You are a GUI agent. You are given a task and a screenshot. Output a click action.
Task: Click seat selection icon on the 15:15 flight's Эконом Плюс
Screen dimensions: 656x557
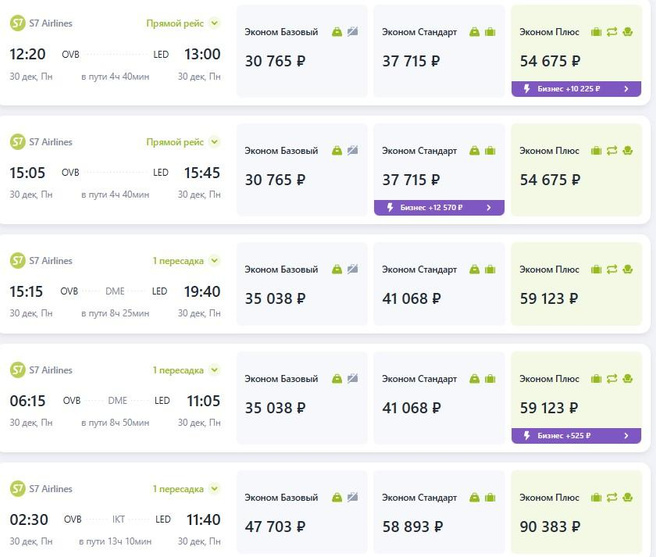click(627, 269)
